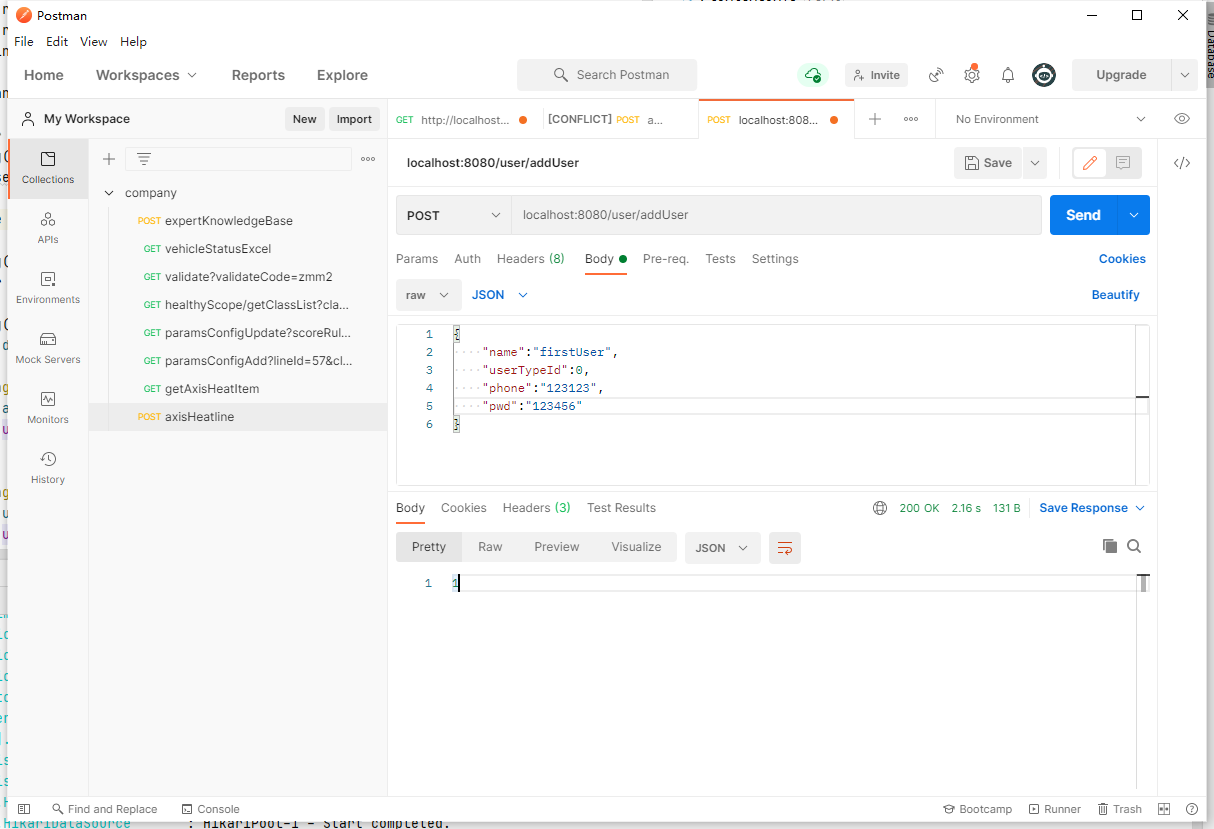Search the response body with magnifier icon

tap(1134, 546)
